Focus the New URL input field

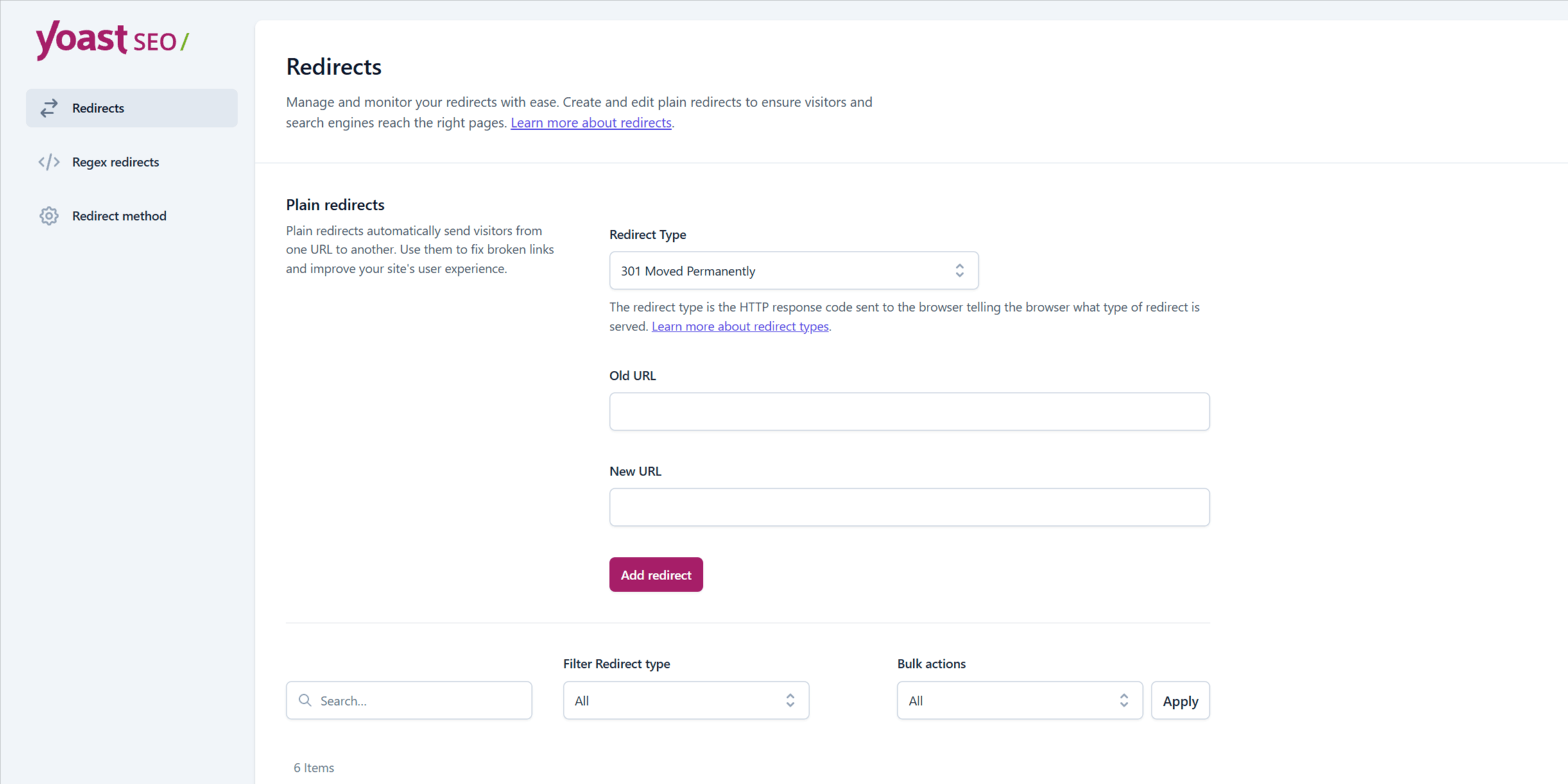pyautogui.click(x=909, y=507)
